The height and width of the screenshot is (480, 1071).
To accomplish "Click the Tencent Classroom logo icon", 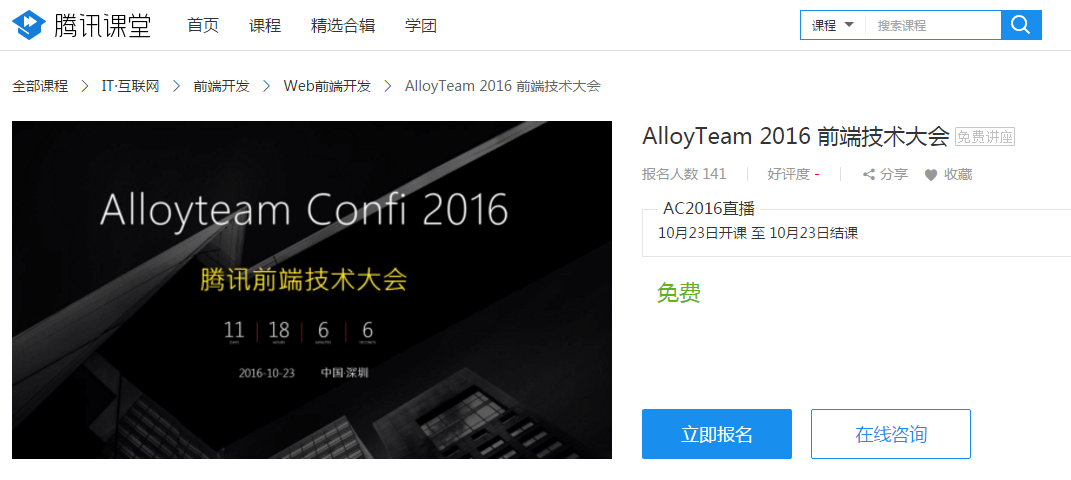I will tap(29, 25).
